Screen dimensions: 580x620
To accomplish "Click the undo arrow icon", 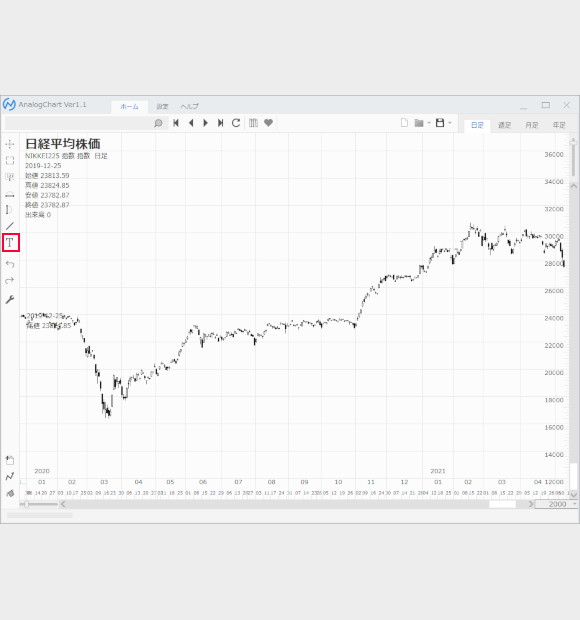I will (10, 264).
